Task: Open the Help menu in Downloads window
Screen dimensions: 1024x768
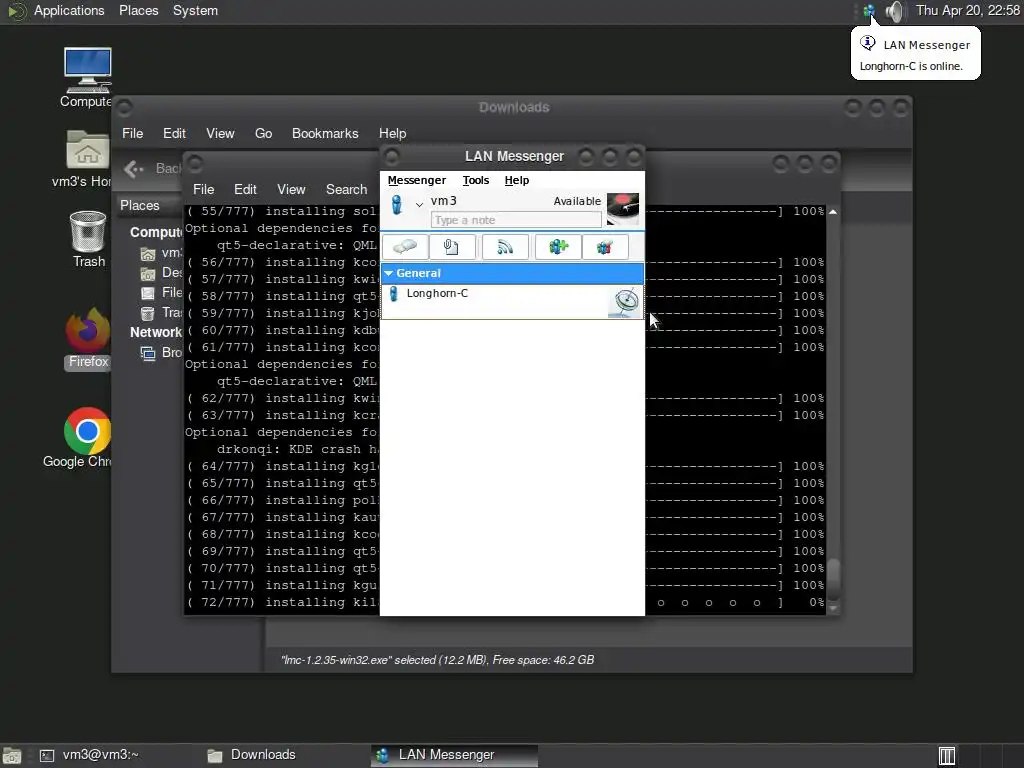Action: tap(392, 133)
